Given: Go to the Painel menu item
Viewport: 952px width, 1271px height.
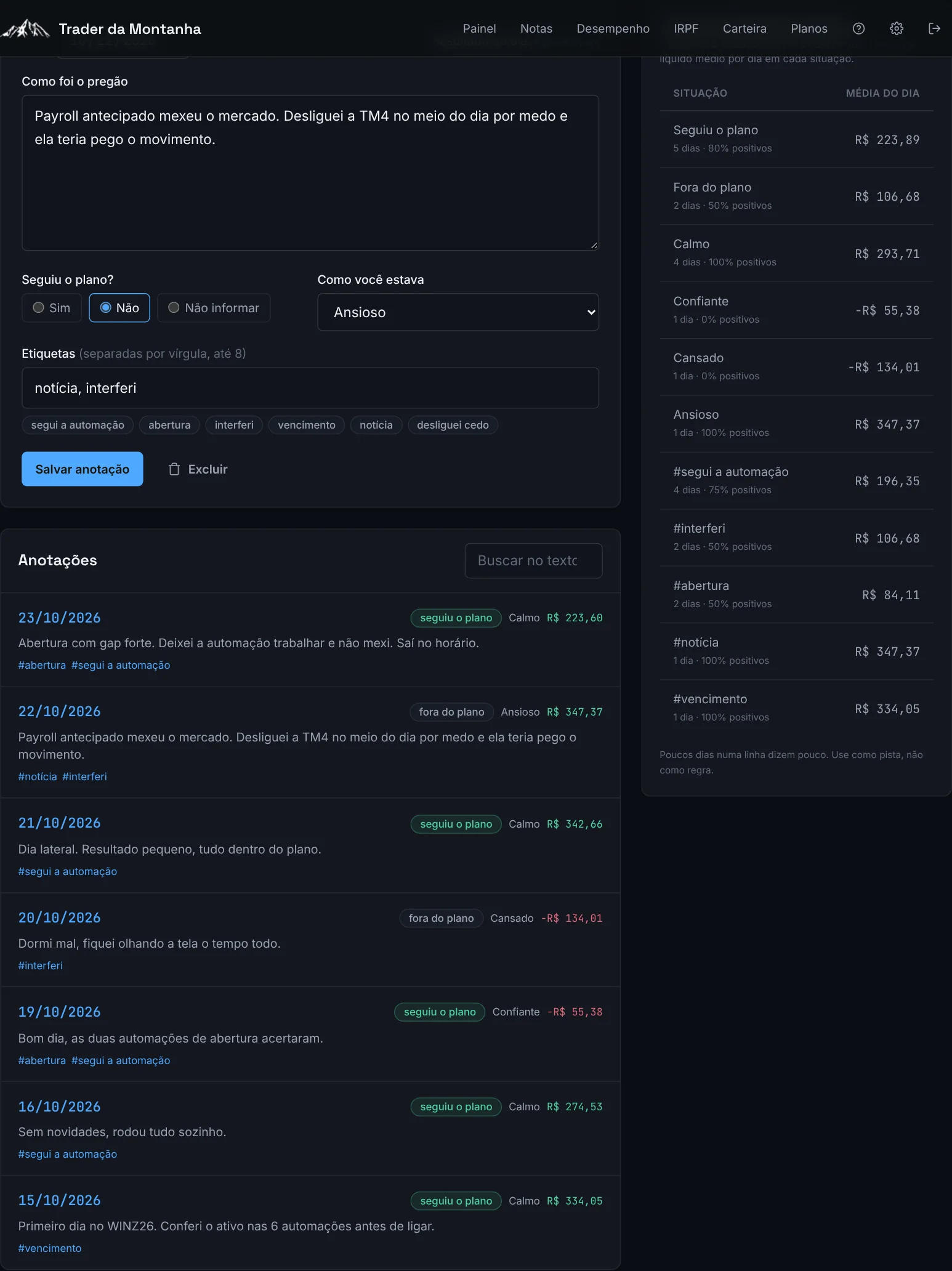Looking at the screenshot, I should point(479,28).
